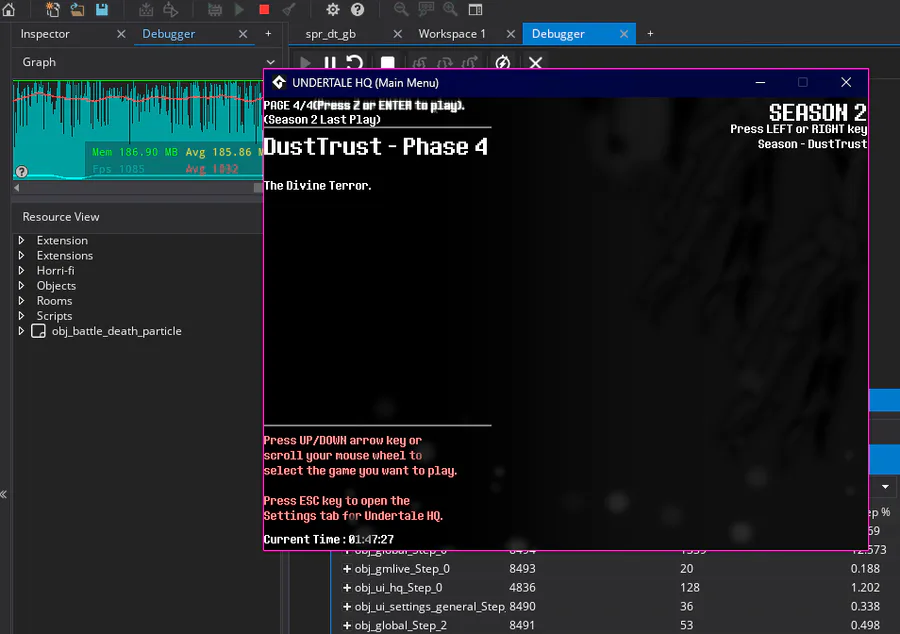Viewport: 900px width, 634px height.
Task: Open an existing project icon
Action: coord(77,9)
